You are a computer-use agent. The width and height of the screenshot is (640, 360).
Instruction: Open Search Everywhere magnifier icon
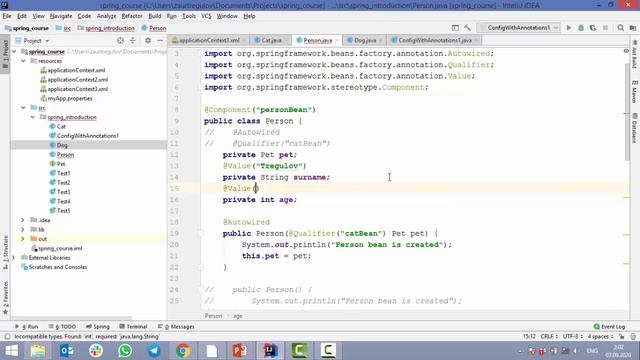click(x=620, y=28)
